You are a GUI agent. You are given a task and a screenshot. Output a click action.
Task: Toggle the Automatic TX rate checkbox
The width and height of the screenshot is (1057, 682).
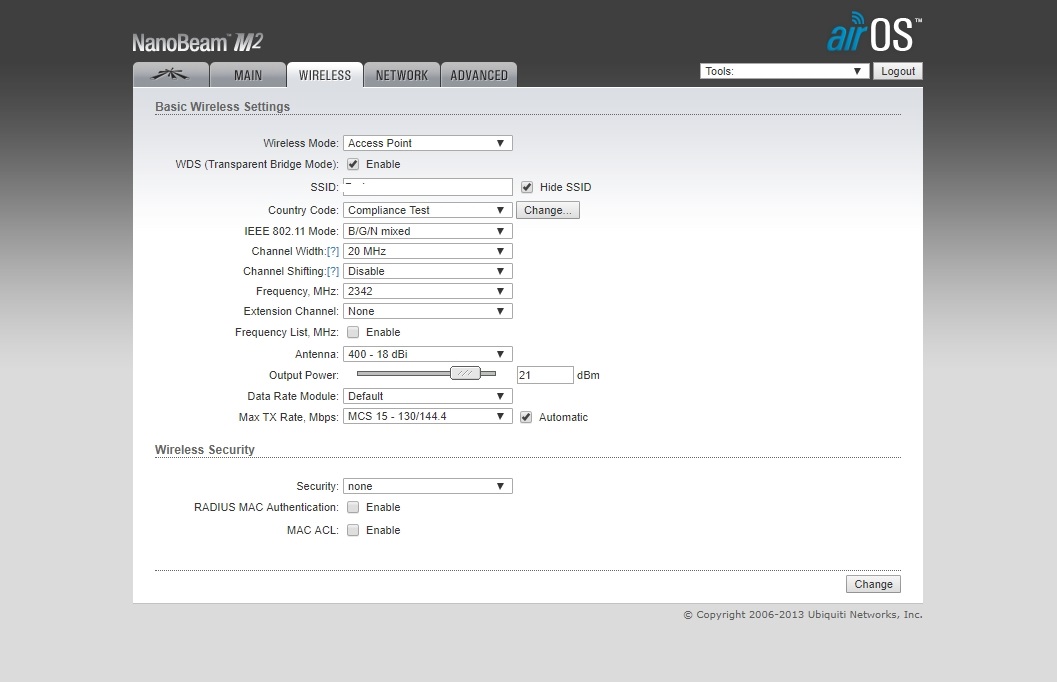tap(526, 417)
